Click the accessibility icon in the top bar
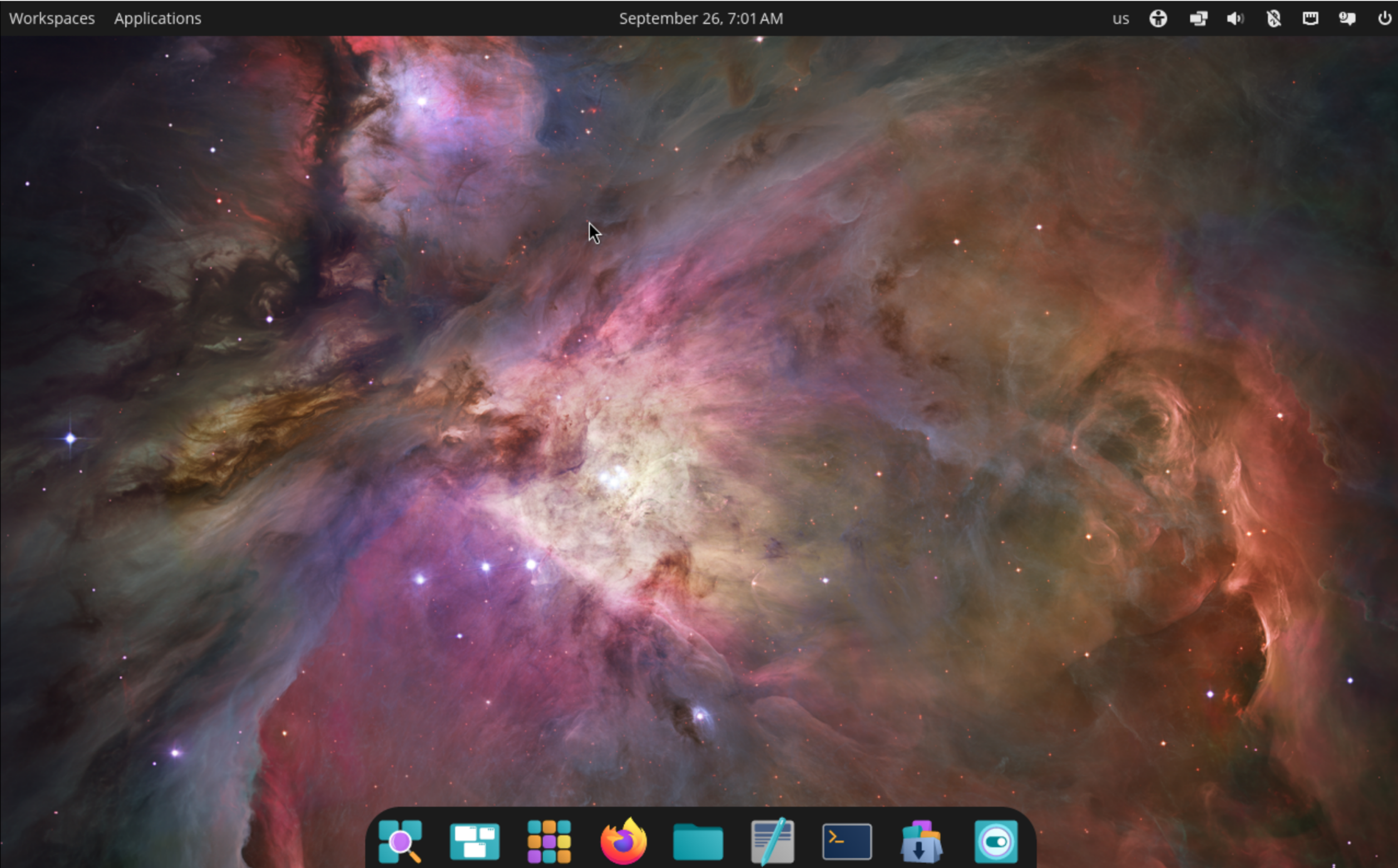Viewport: 1398px width, 868px height. (x=1158, y=18)
